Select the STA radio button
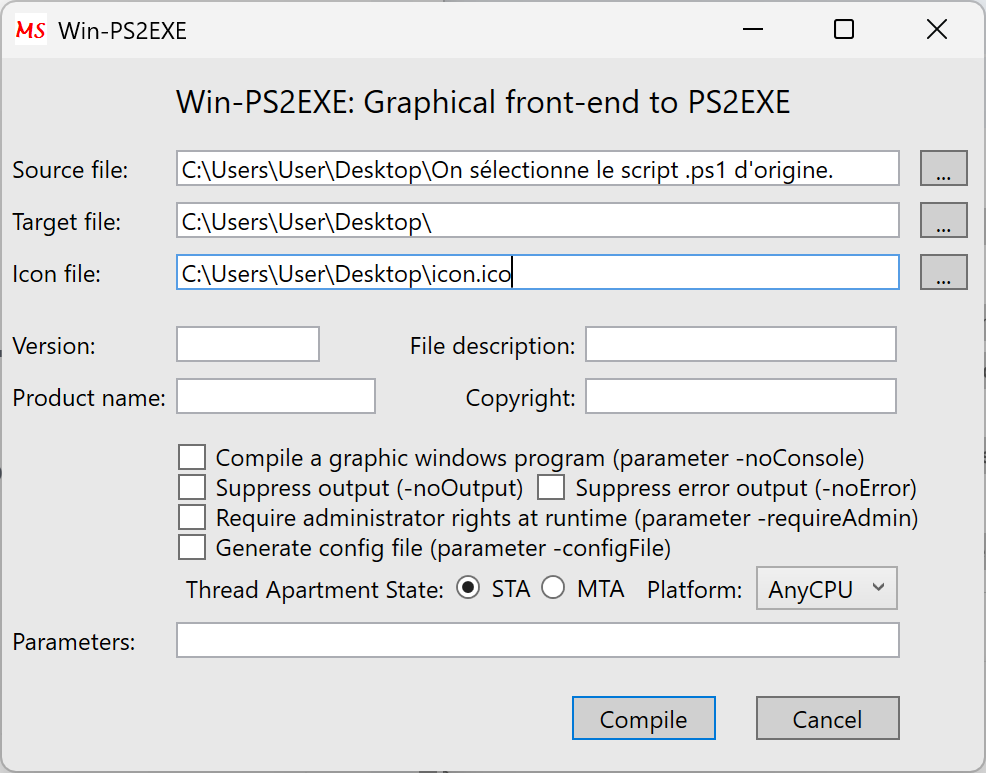The width and height of the screenshot is (986, 773). coord(468,589)
